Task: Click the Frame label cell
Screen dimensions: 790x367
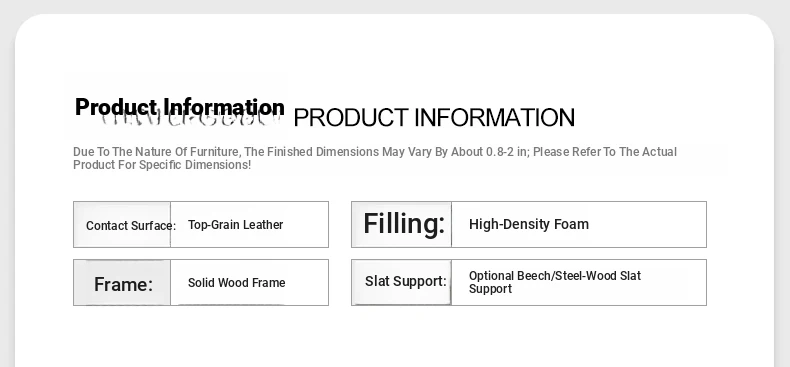Action: 122,283
